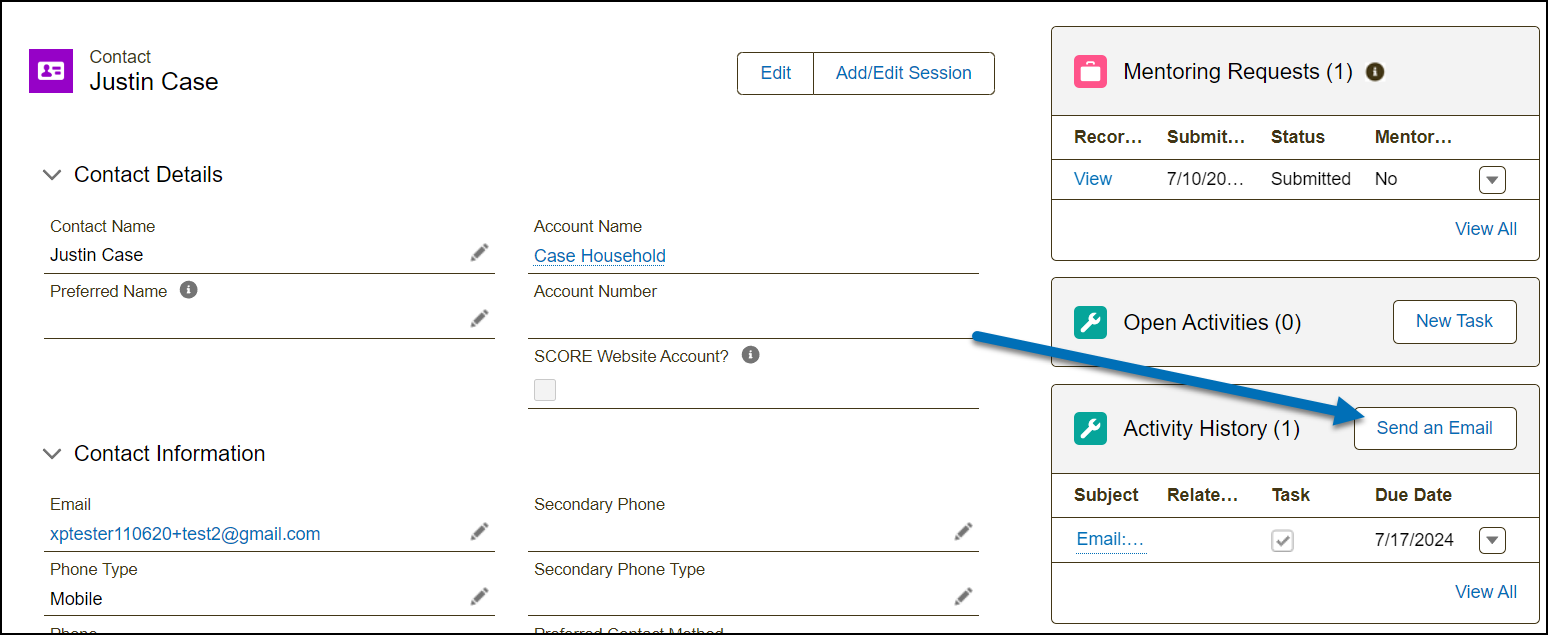Toggle the SCORE Website Account checkbox
Viewport: 1548px width, 635px height.
(545, 390)
